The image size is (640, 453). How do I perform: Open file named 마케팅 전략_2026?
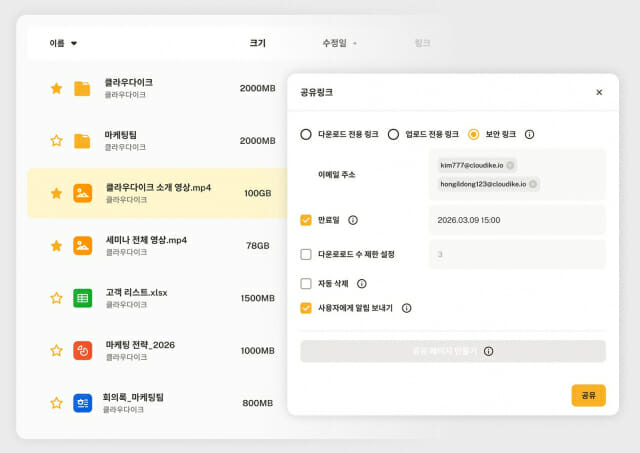140,345
